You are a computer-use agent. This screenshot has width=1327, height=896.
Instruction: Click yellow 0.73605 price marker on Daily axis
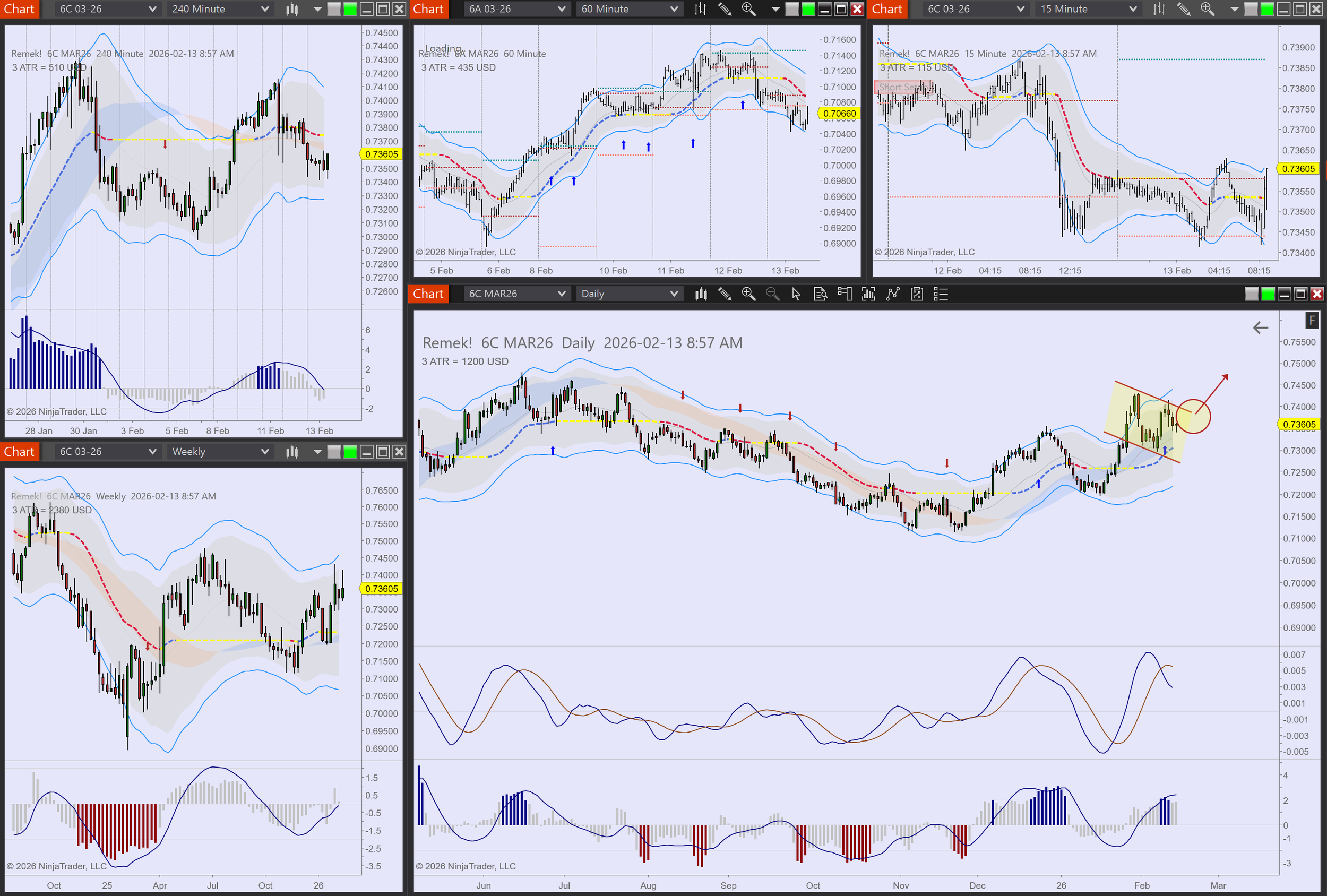[1299, 424]
